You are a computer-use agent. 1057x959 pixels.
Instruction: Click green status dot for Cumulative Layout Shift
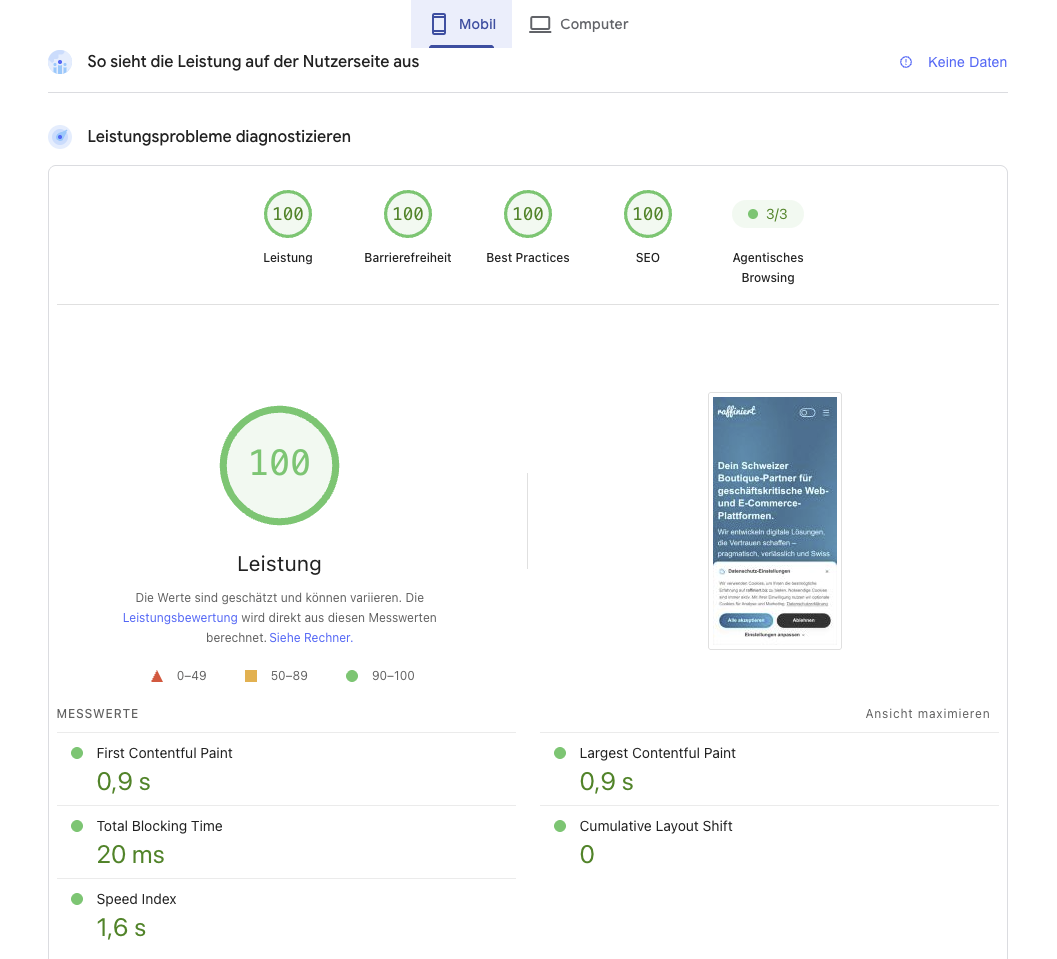coord(560,826)
